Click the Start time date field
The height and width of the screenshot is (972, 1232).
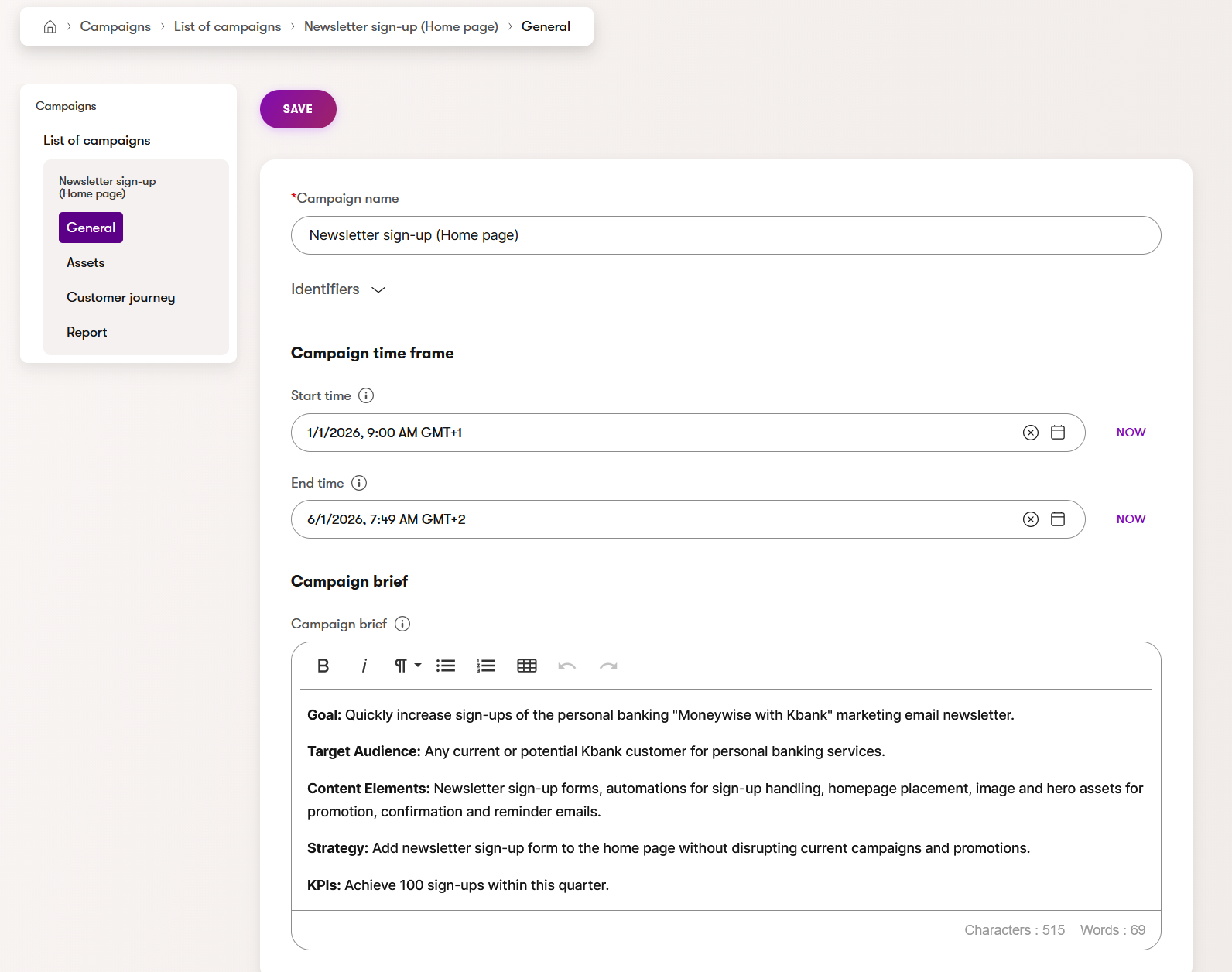point(688,433)
